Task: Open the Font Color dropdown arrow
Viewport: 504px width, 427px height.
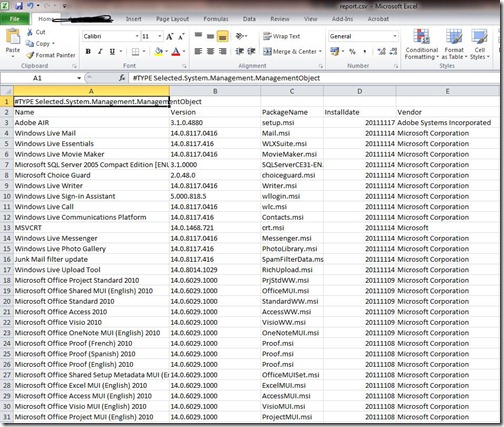Action: (x=184, y=51)
